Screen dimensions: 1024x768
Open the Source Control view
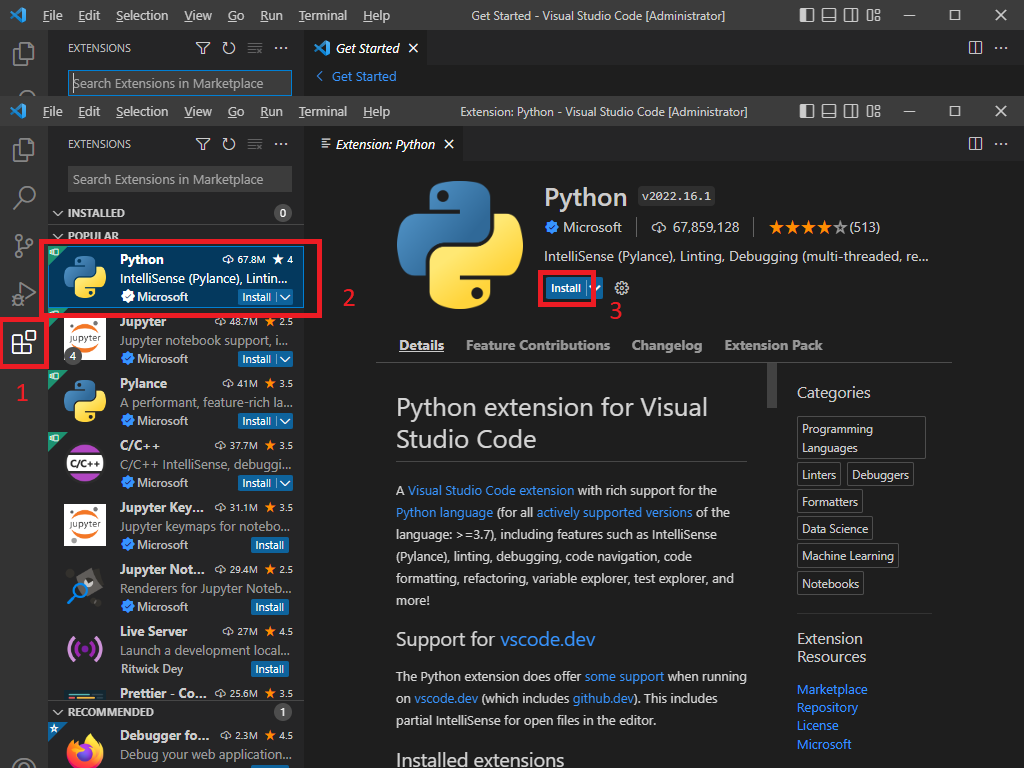click(24, 246)
